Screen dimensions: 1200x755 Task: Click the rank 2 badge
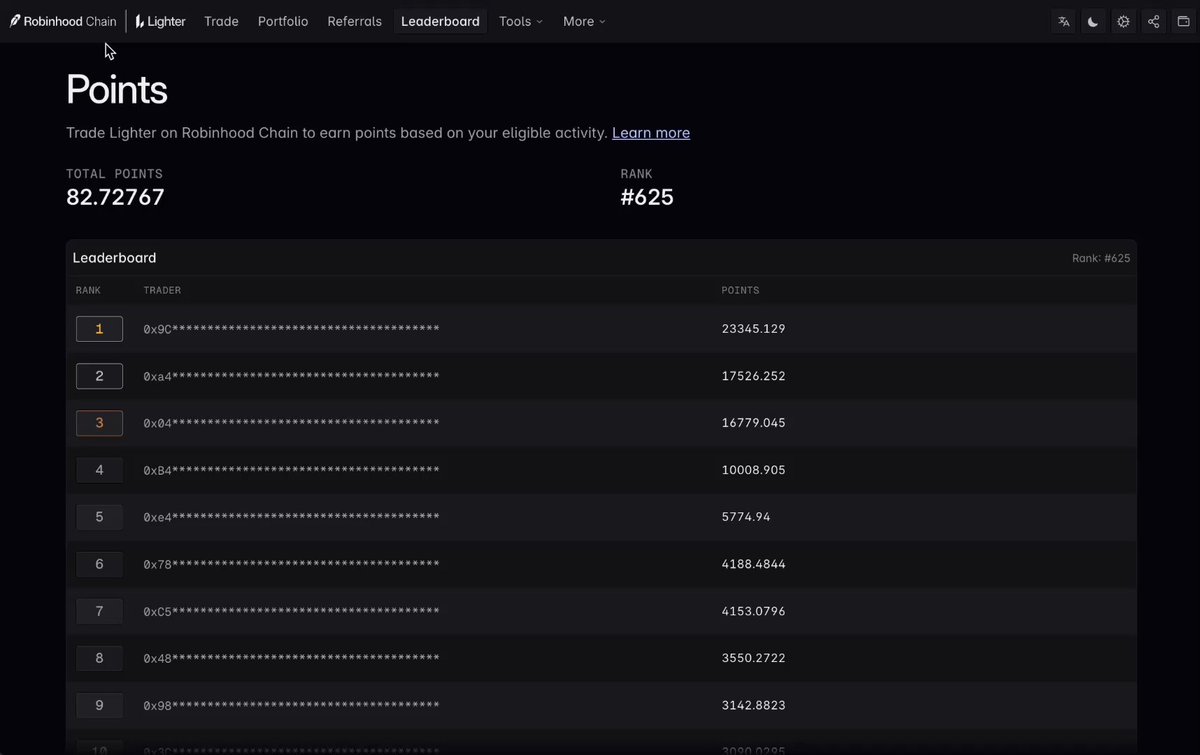pos(99,376)
